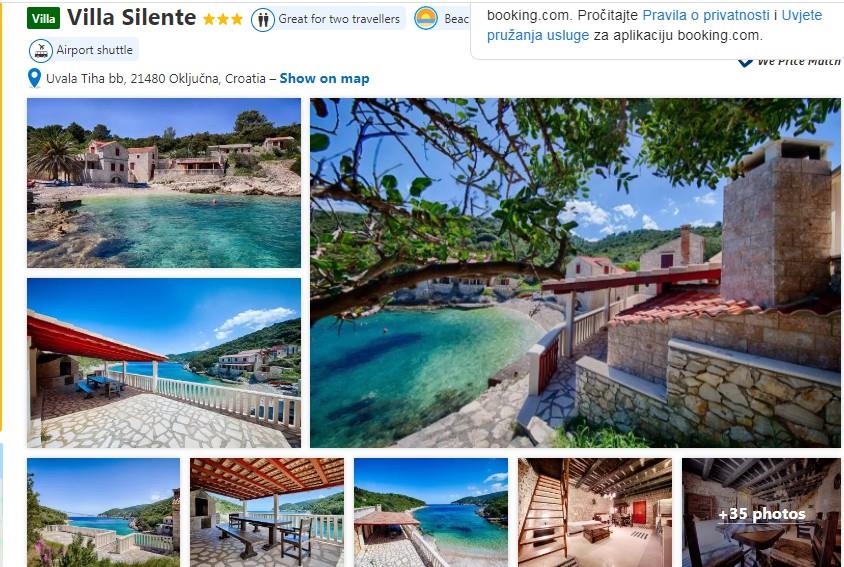Open the bottom-left sea view with flowers photo
The width and height of the screenshot is (844, 567).
click(103, 512)
